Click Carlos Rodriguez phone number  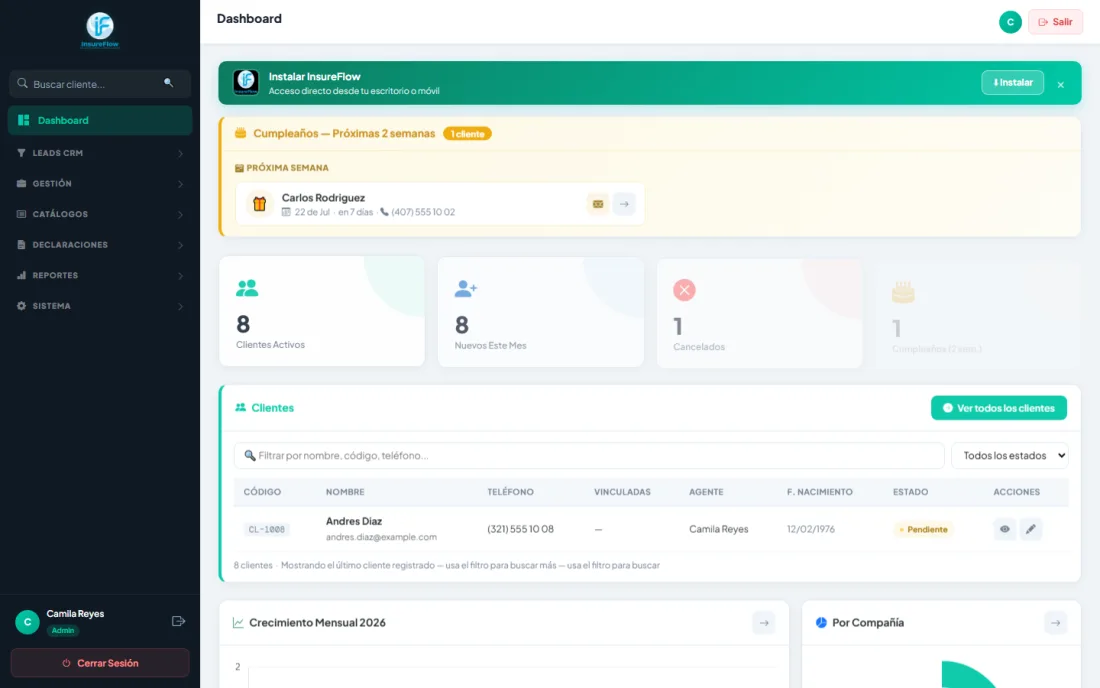point(423,212)
